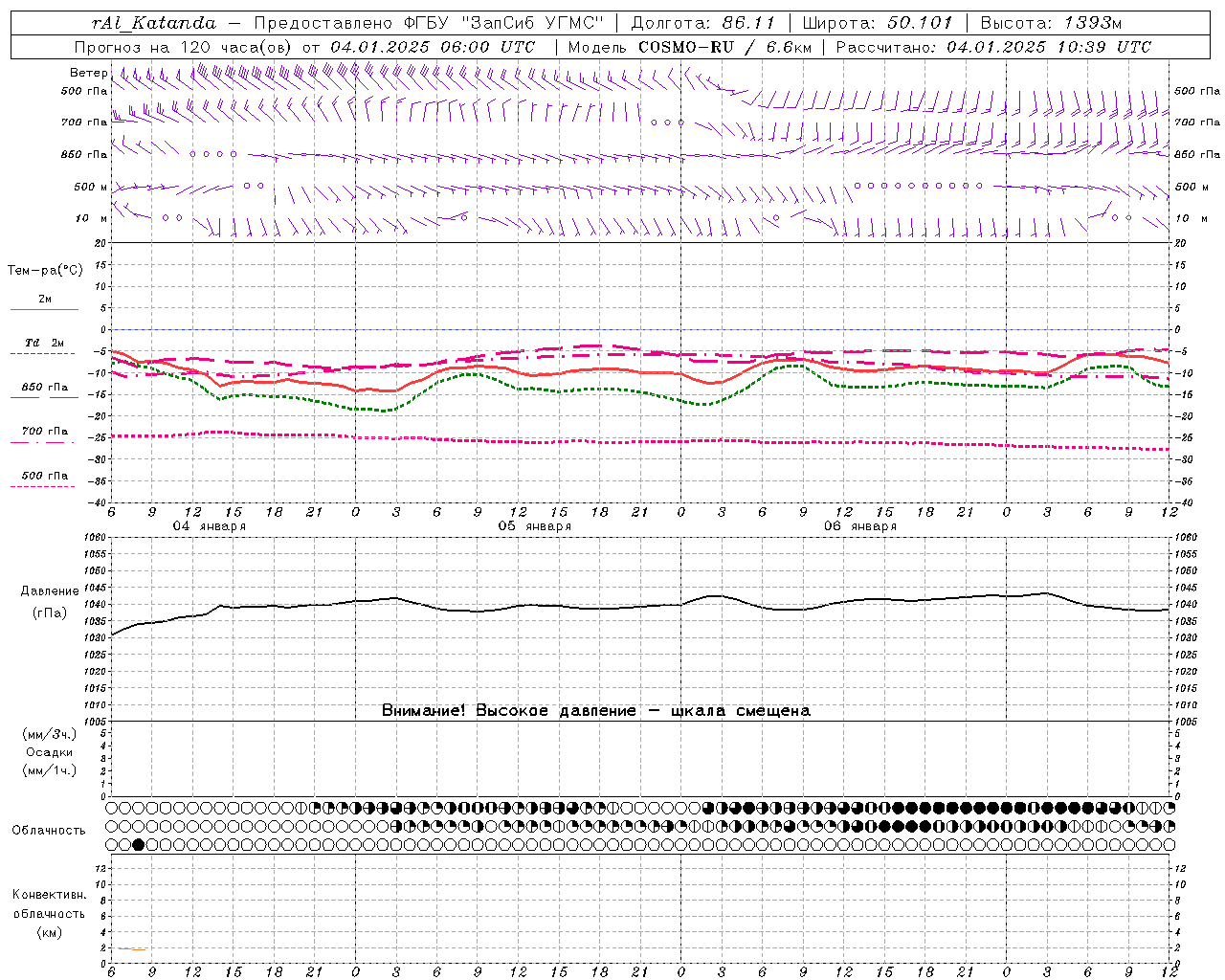1225x980 pixels.
Task: Click the '06 января' date label
Action: pos(859,526)
